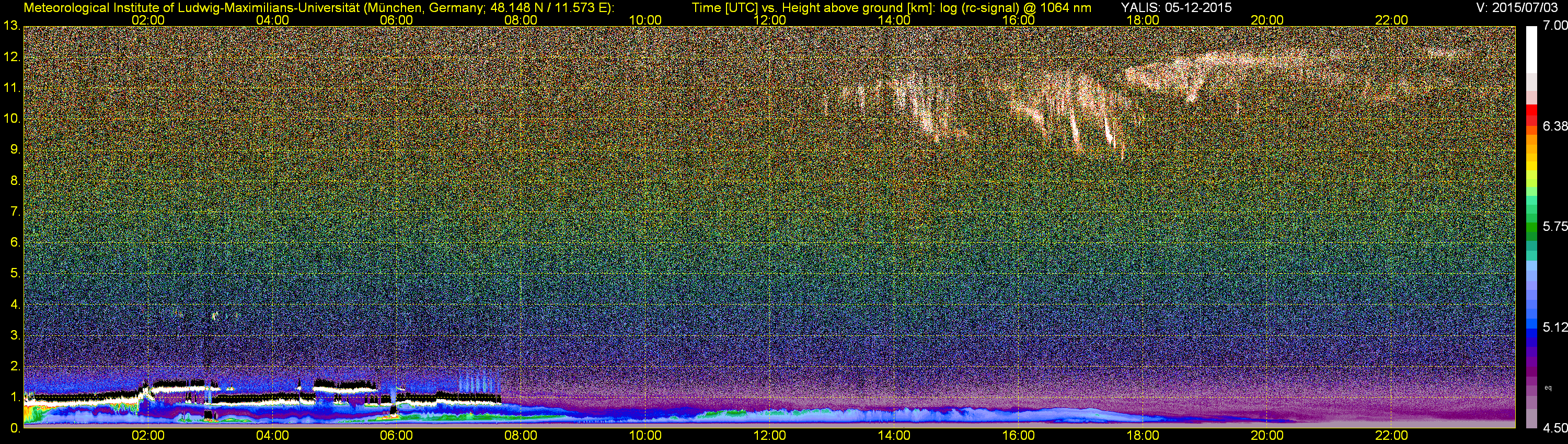Click the 16:00 label on the top time axis
This screenshot has height=444, width=1568.
[x=1018, y=20]
